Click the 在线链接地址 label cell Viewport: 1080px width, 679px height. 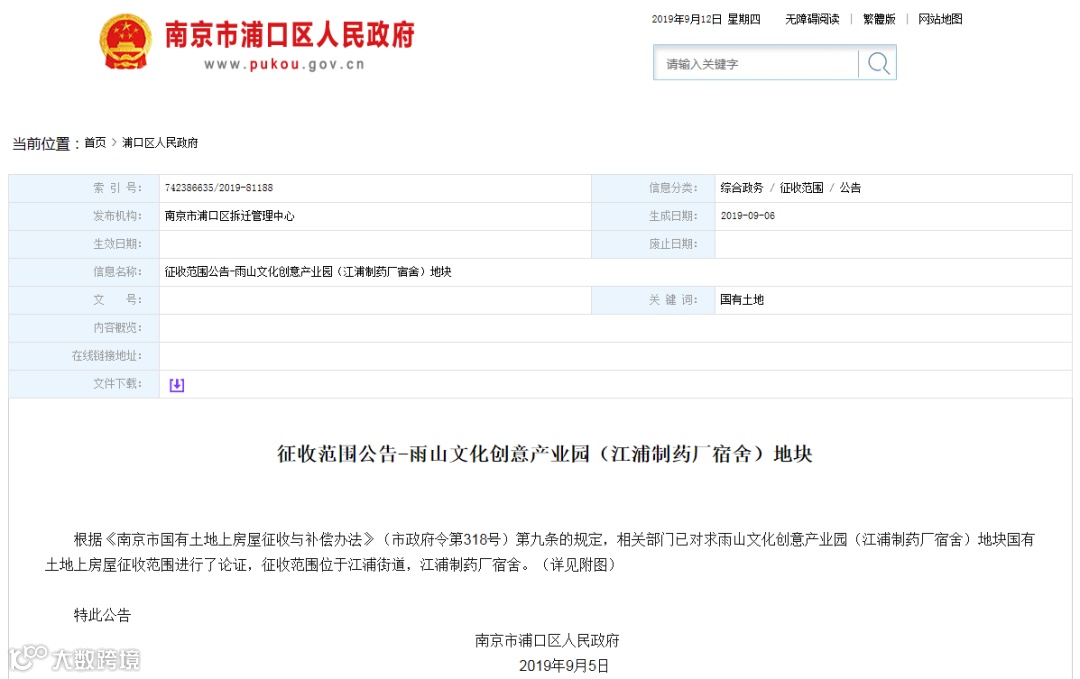pos(84,356)
